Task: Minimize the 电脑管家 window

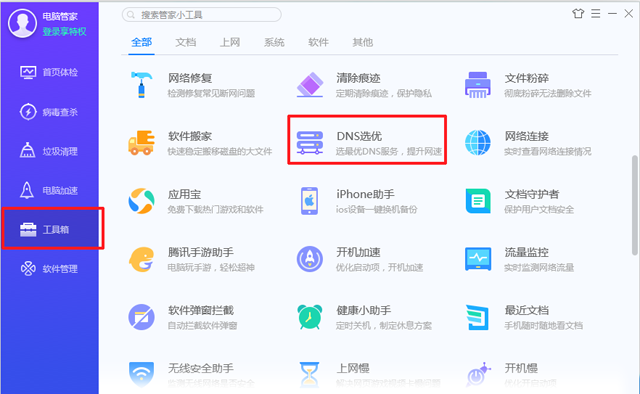Action: [x=612, y=13]
